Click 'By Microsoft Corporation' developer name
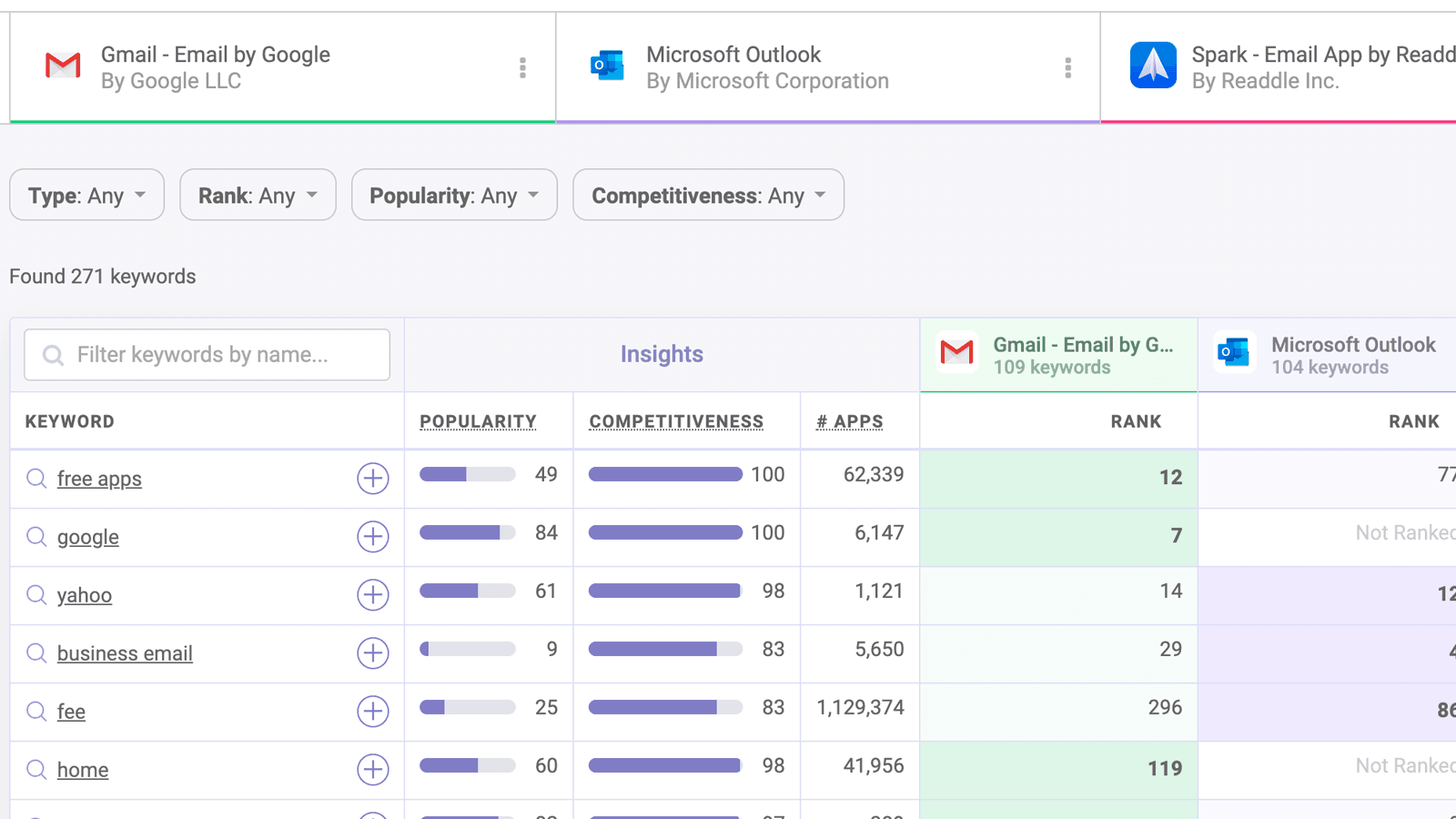The width and height of the screenshot is (1456, 819). [767, 81]
